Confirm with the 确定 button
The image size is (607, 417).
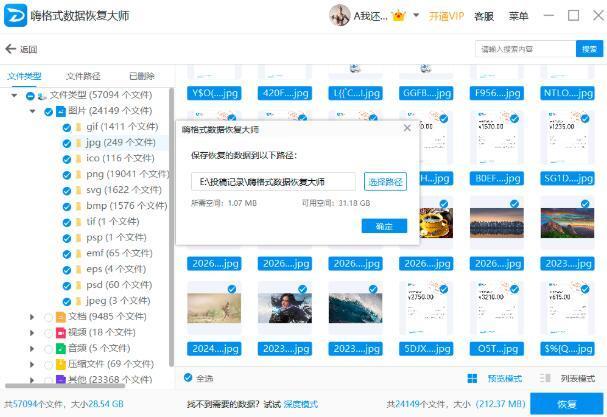384,226
